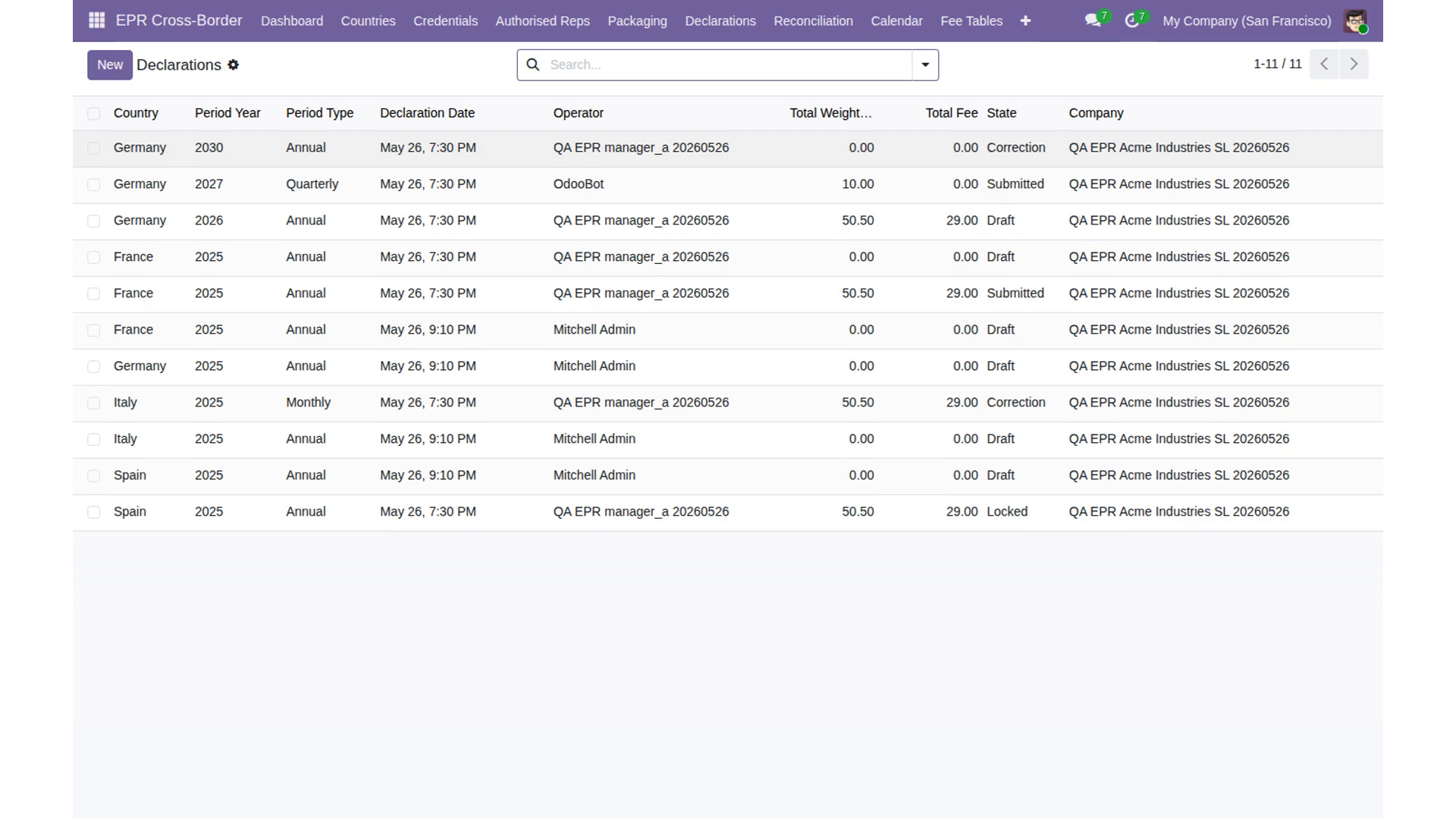Create a New declaration

[110, 64]
